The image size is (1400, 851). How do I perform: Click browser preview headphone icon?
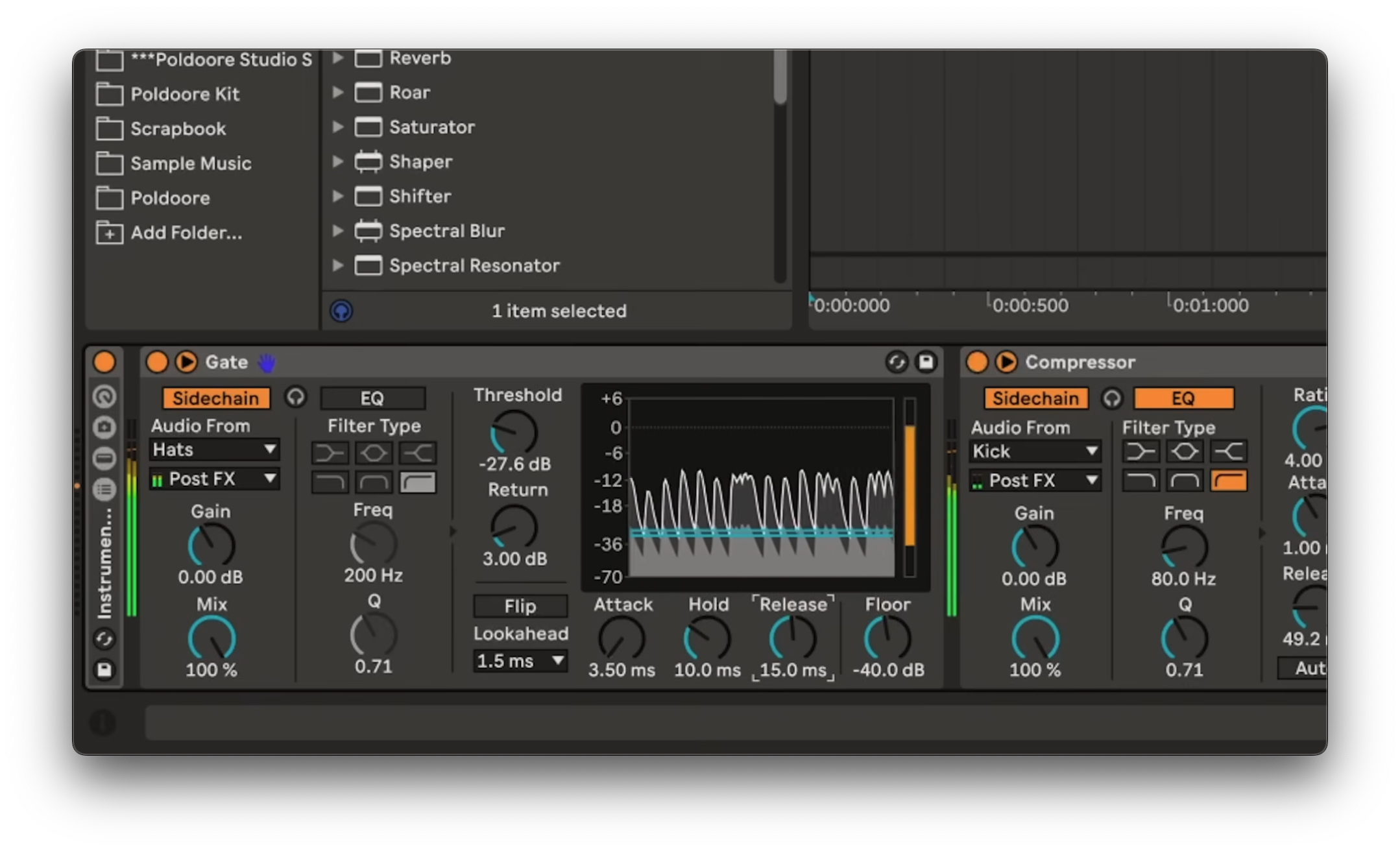pyautogui.click(x=341, y=311)
